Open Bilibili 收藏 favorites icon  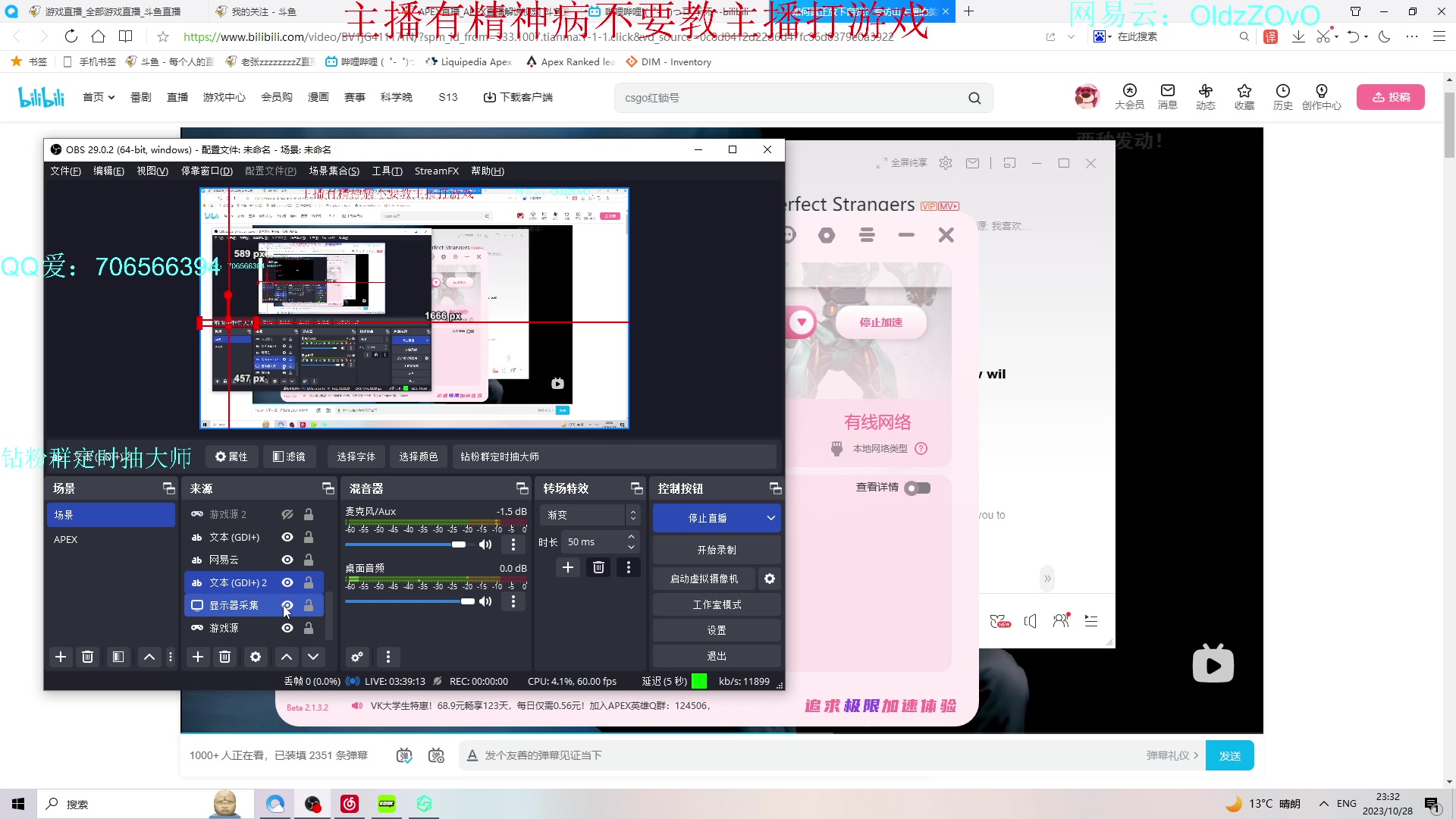coord(1244,97)
